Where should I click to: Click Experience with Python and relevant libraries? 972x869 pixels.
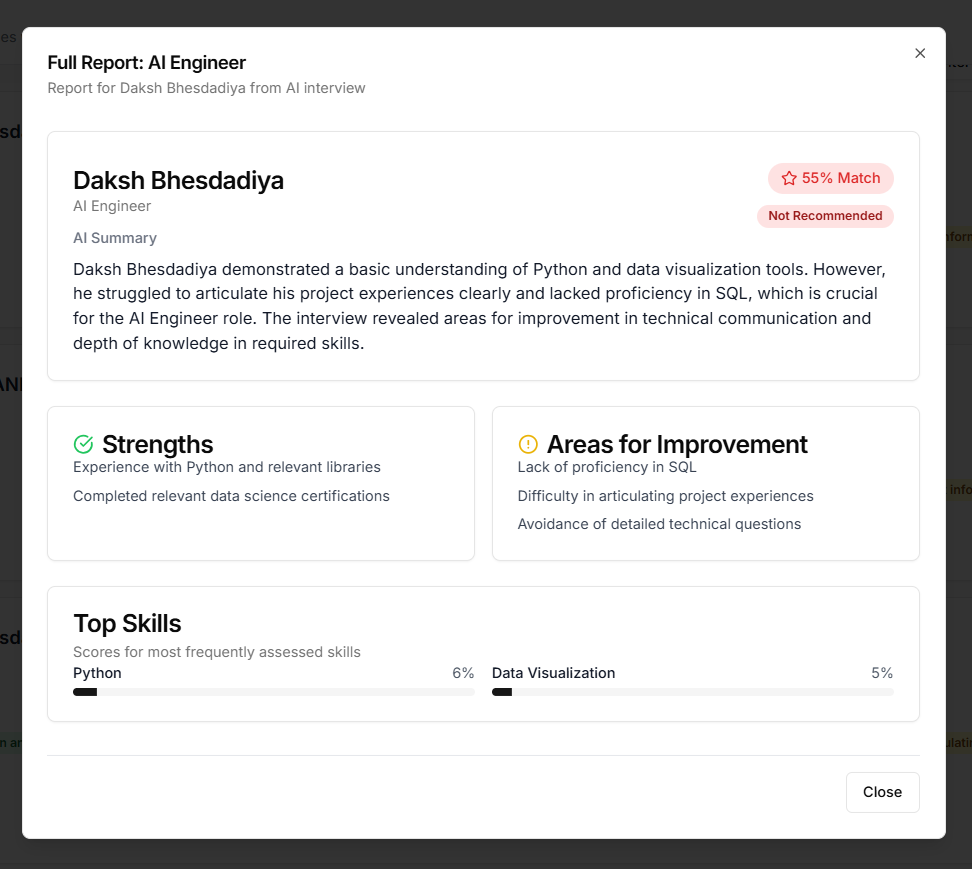[227, 467]
